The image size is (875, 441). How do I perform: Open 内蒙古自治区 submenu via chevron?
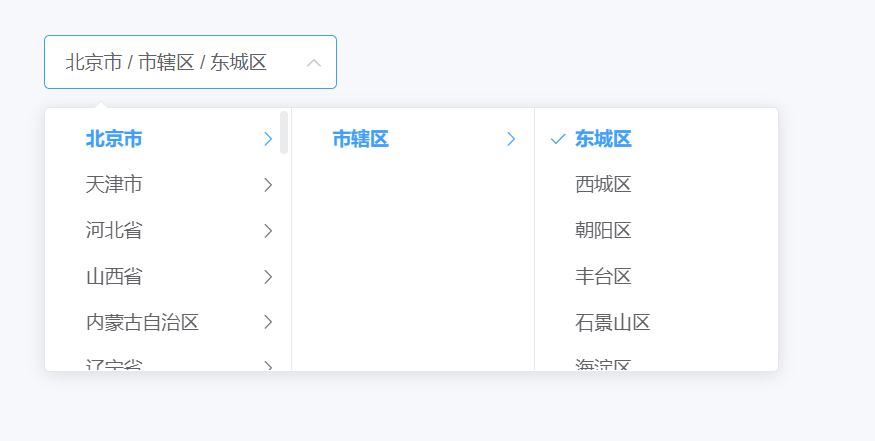(x=268, y=322)
